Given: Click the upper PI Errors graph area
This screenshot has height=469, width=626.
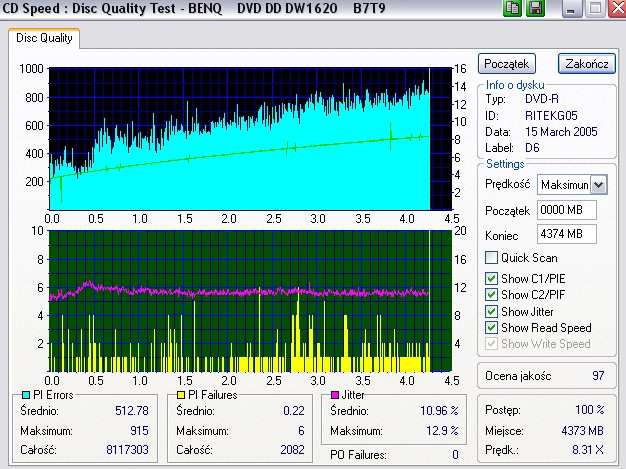Looking at the screenshot, I should tap(250, 139).
